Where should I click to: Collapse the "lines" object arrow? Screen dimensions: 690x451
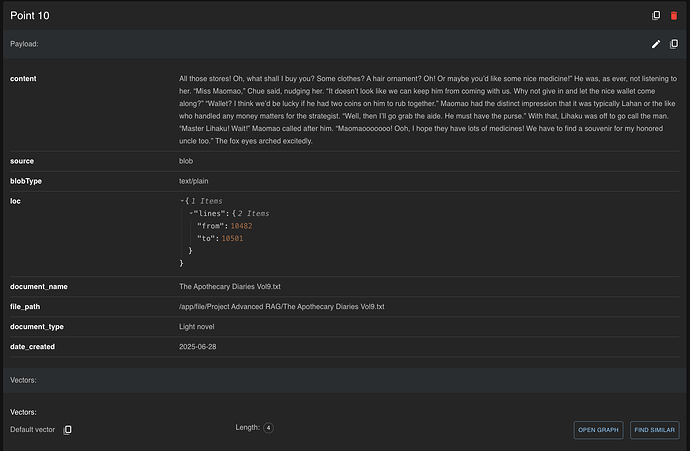point(191,213)
